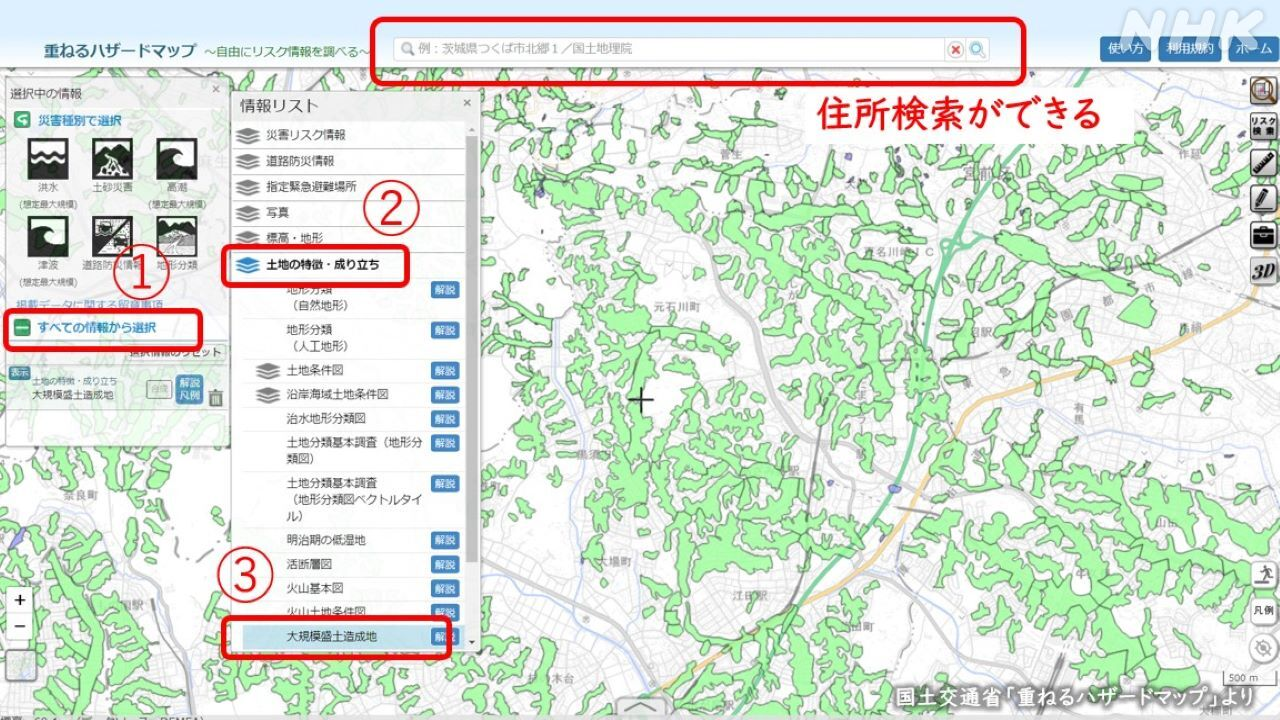Screen dimensions: 1280x720
Task: Toggle the 合成 option for 大規模盛土造成地
Action: coord(159,390)
